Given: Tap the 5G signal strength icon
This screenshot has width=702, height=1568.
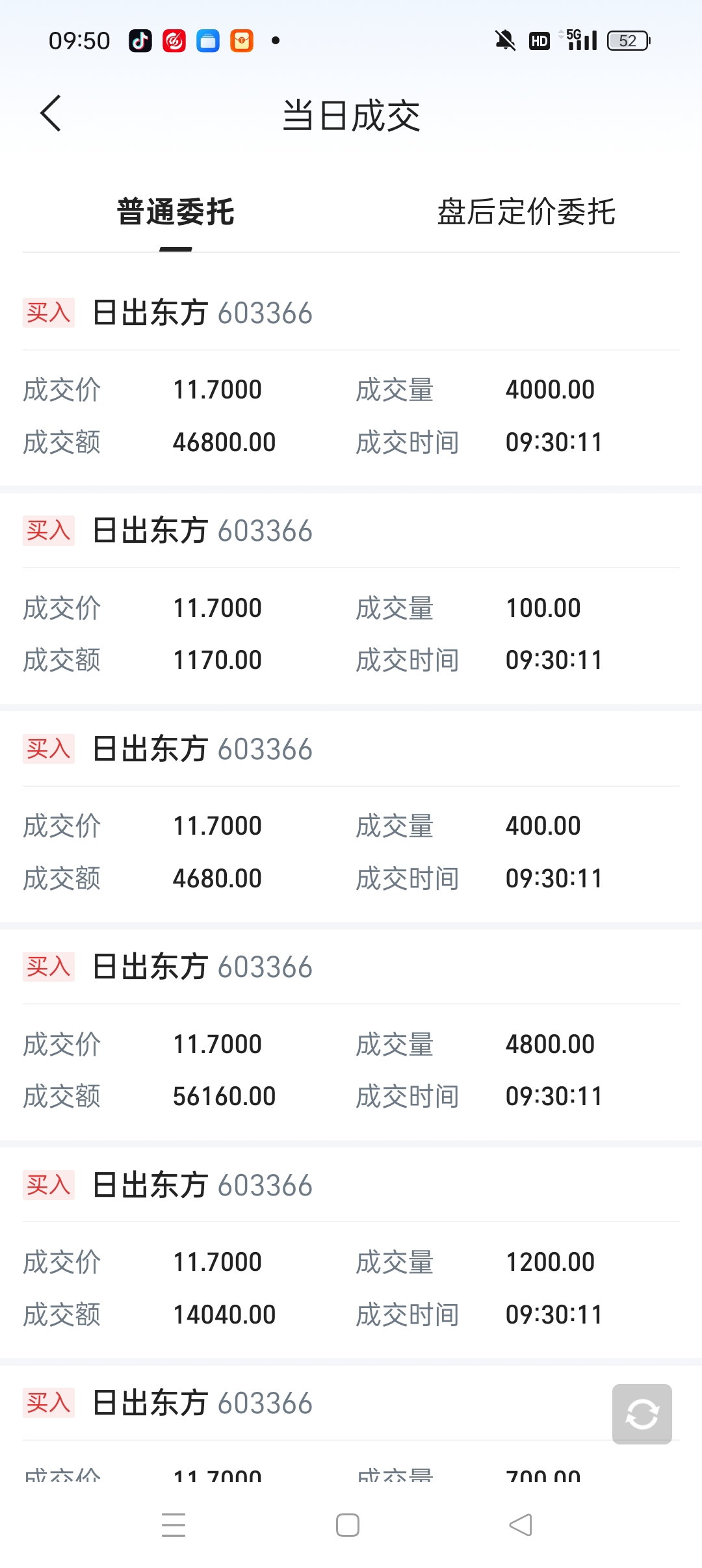Looking at the screenshot, I should (581, 40).
